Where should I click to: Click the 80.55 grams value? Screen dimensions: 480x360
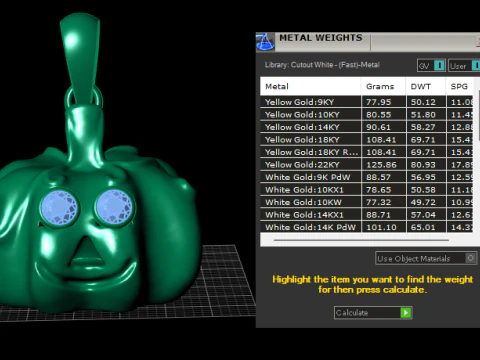378,115
